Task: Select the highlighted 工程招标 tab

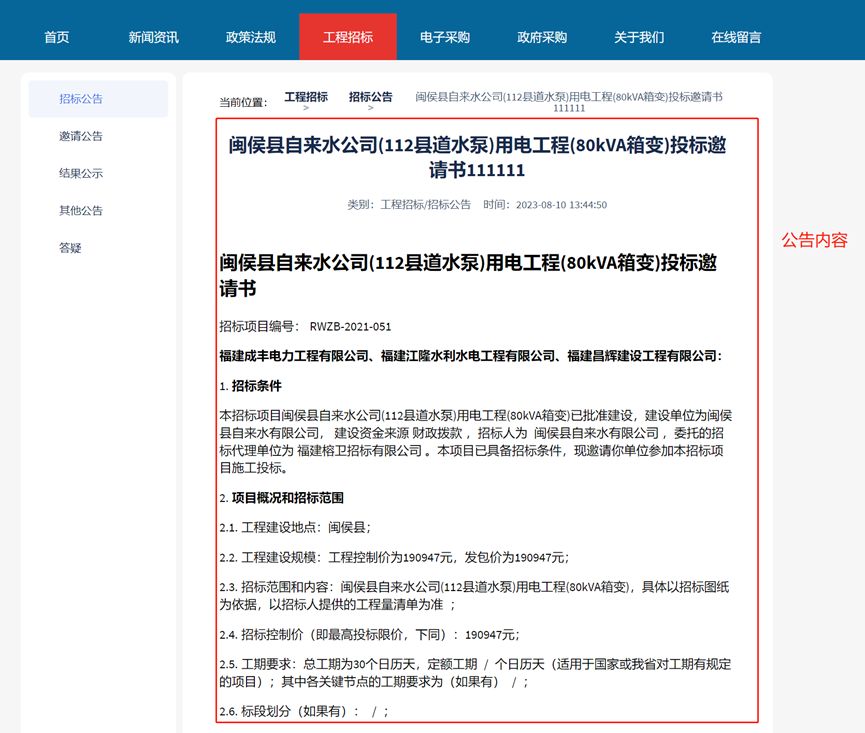Action: pos(348,37)
